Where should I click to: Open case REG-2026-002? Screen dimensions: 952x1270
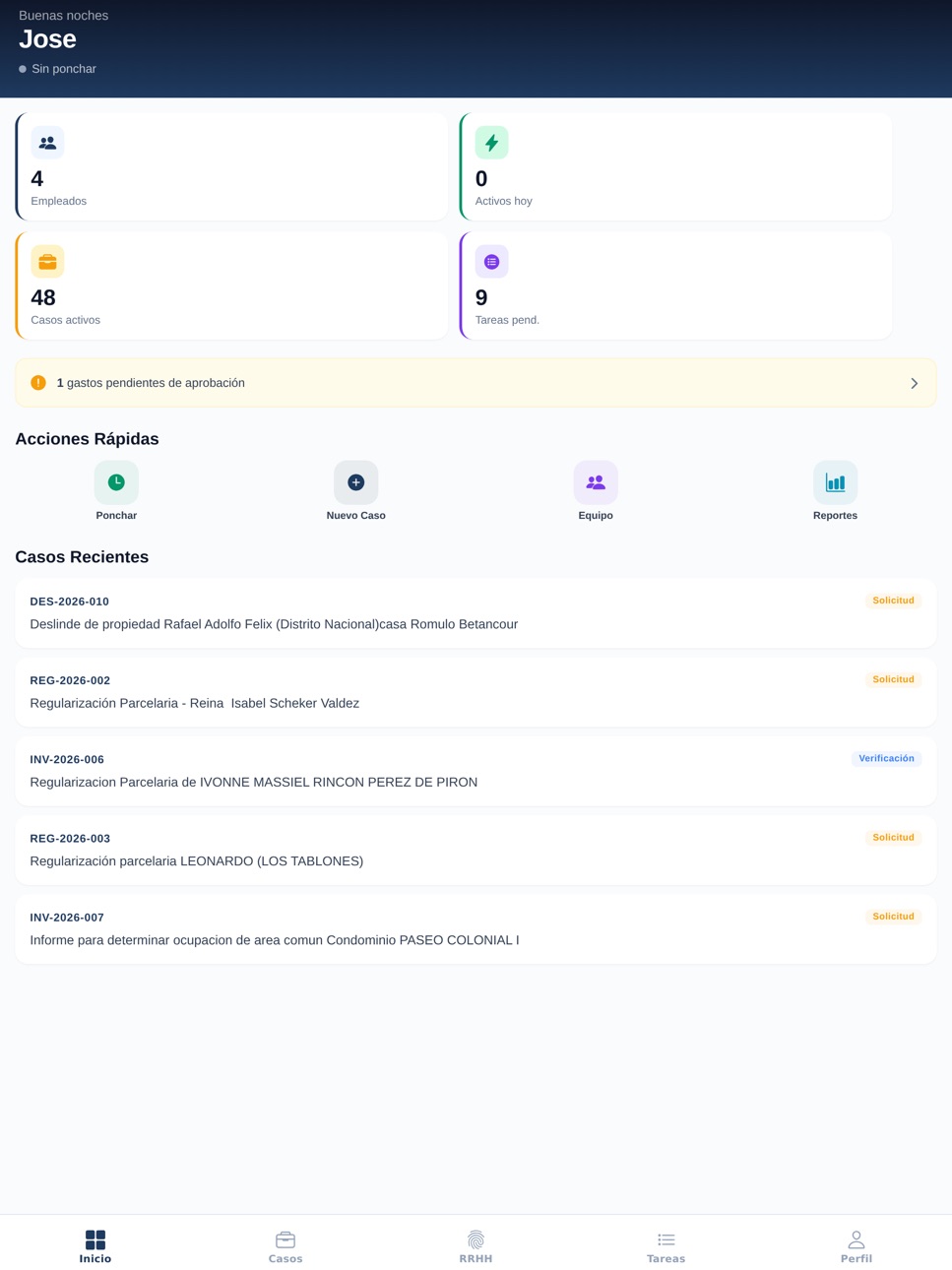476,692
